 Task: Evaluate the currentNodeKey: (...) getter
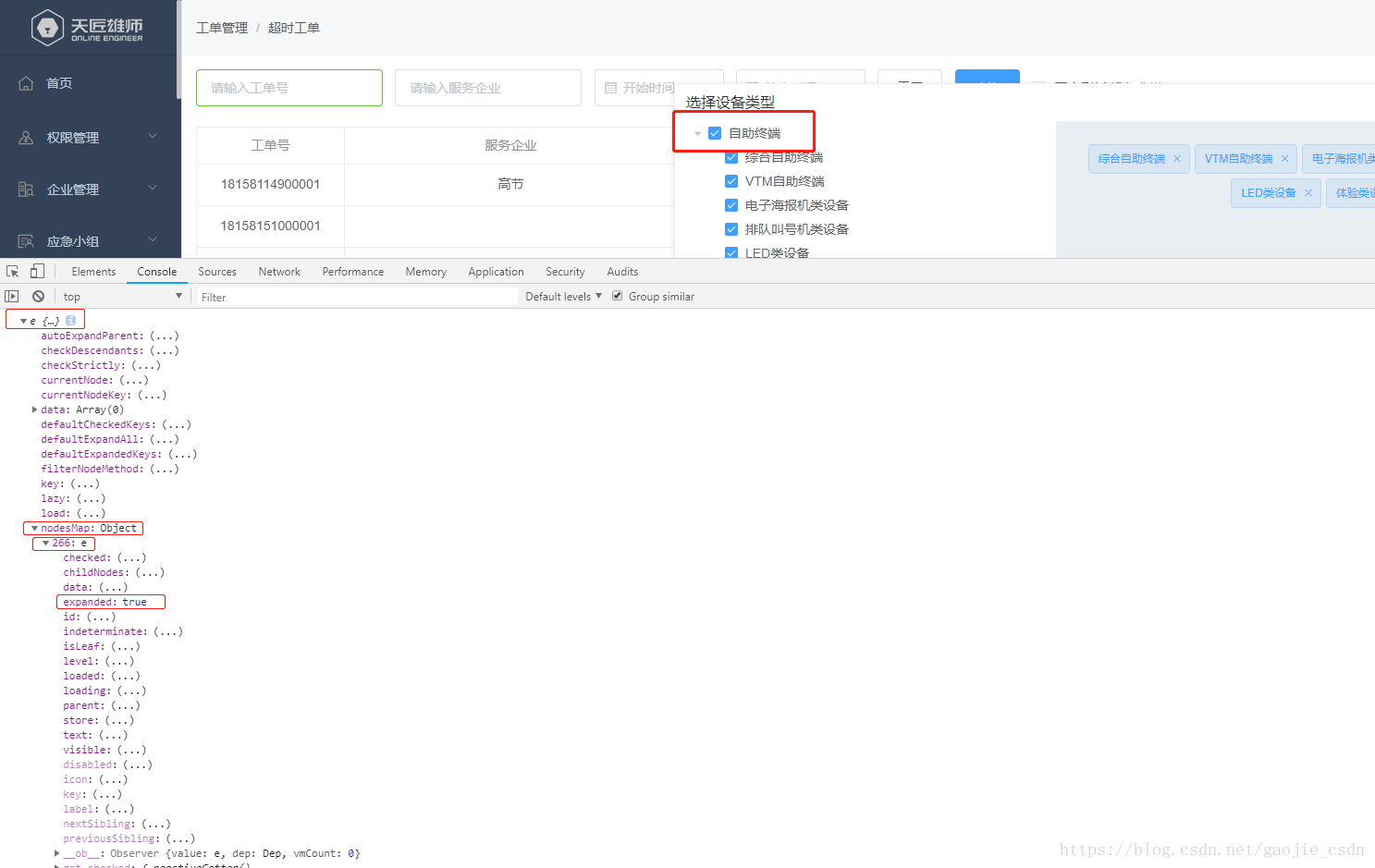tap(104, 395)
